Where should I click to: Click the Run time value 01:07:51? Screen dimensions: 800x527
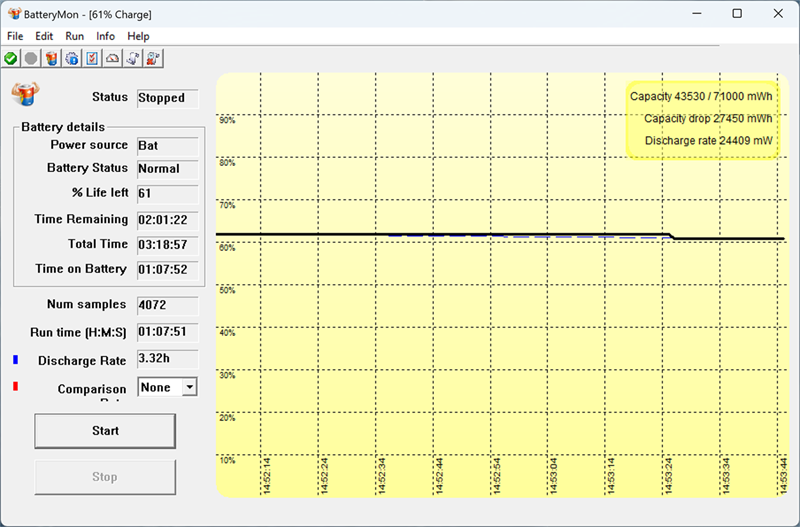click(168, 332)
